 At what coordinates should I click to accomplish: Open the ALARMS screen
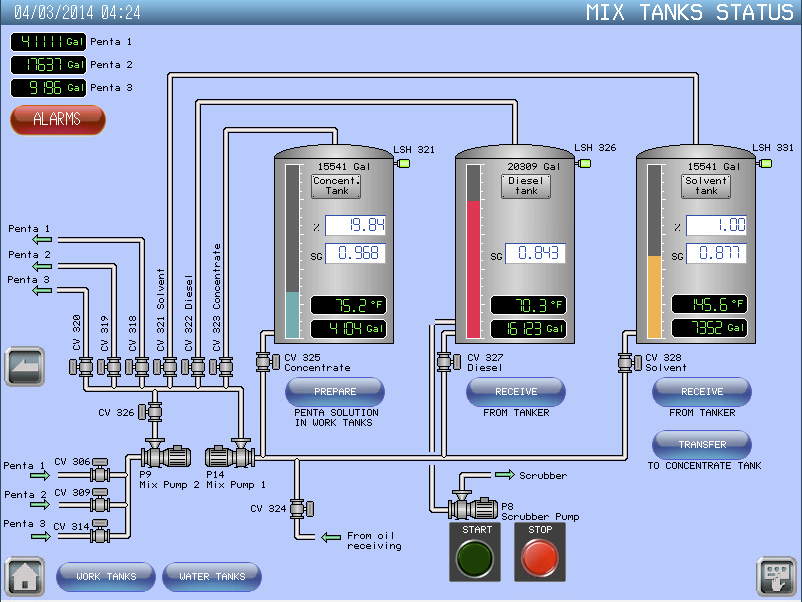point(57,119)
